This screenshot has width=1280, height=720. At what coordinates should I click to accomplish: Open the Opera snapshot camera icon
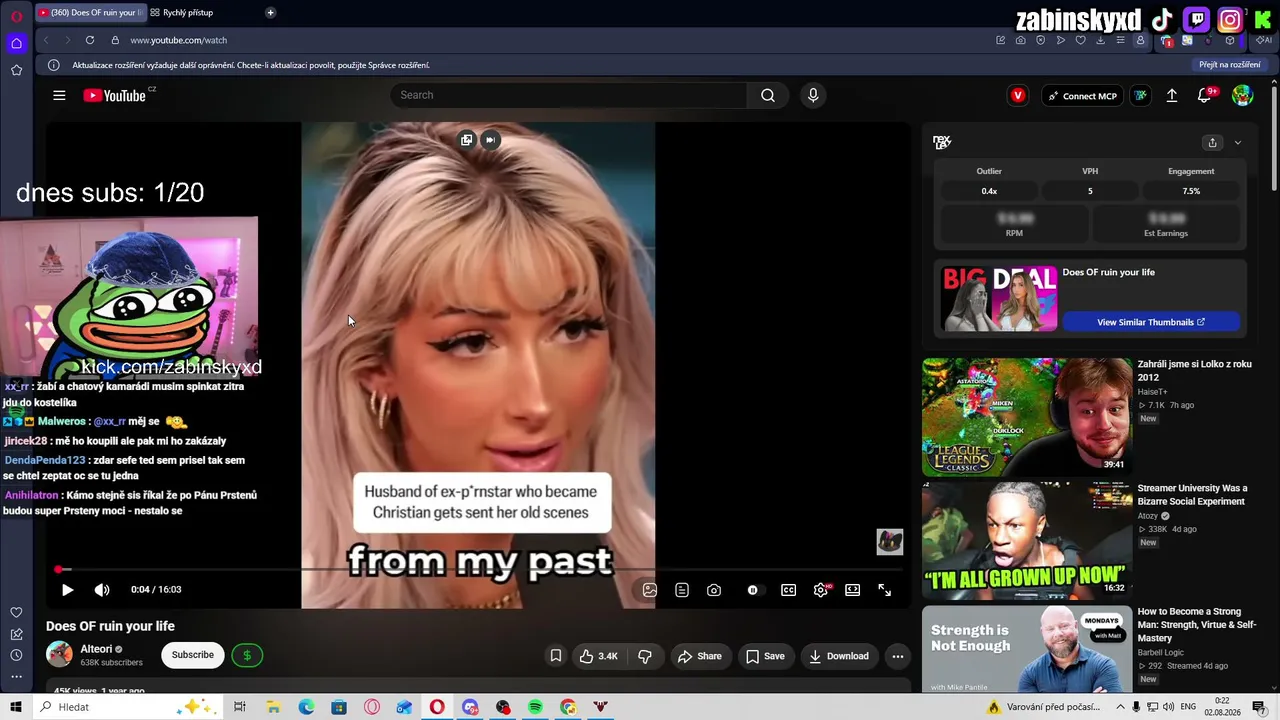[x=1020, y=40]
